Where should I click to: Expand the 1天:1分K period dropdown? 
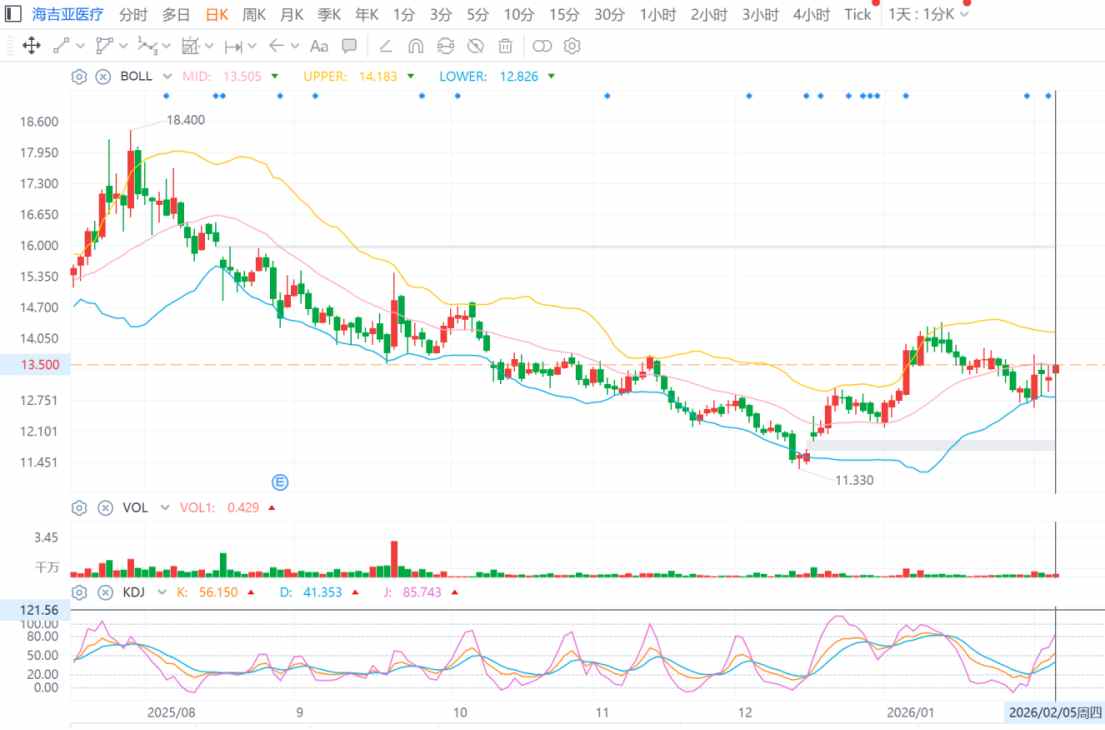tap(964, 14)
